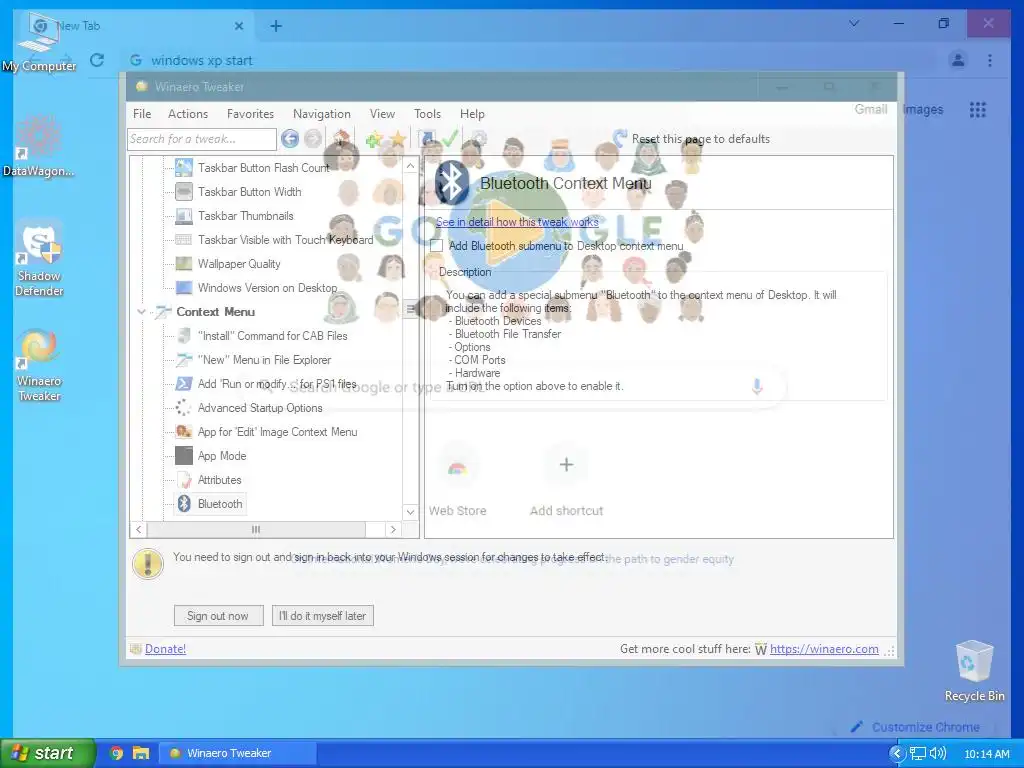
Task: Click the Taskbar Thumbnails tree icon
Action: 184,216
